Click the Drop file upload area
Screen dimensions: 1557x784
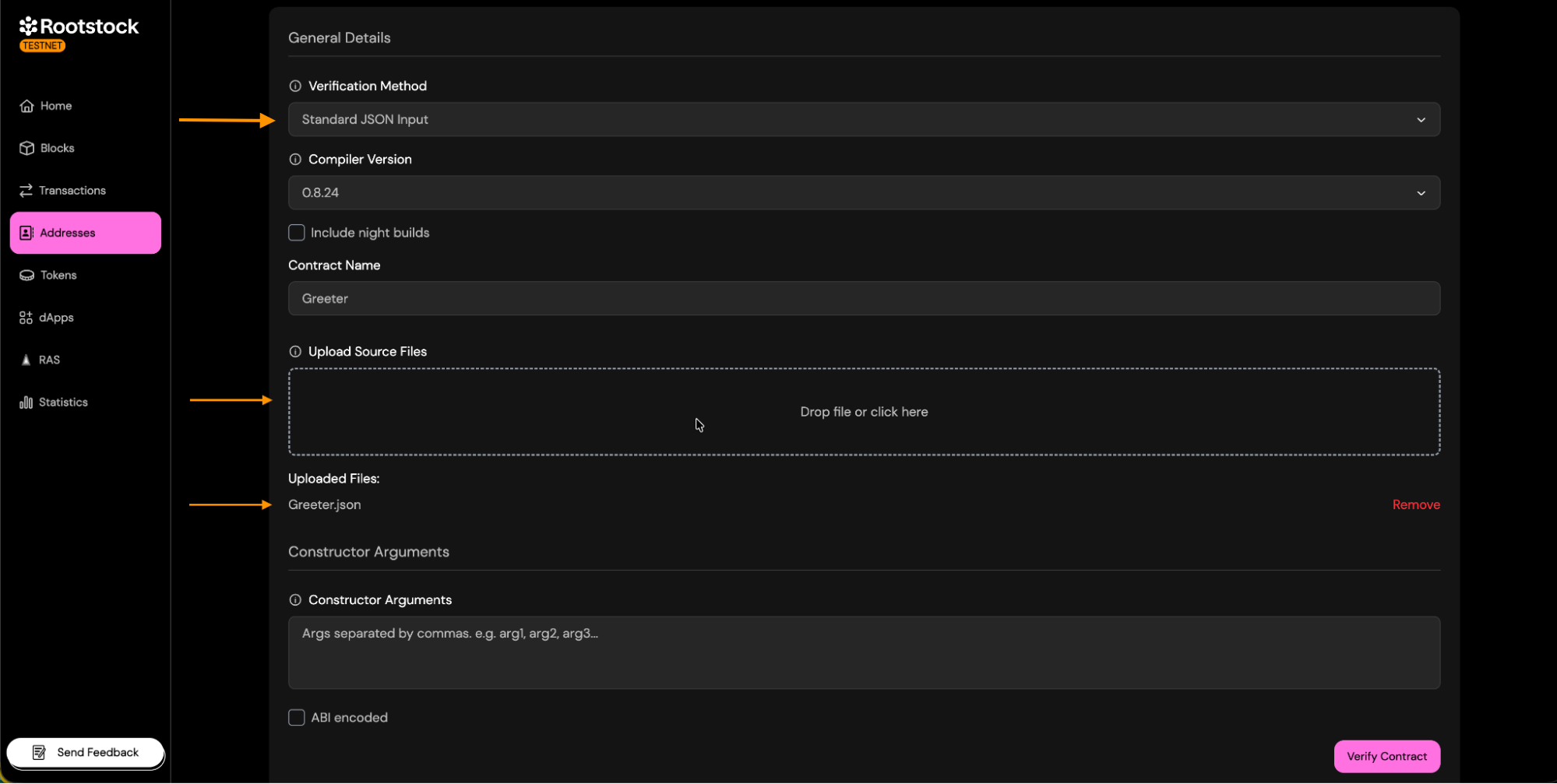[863, 412]
